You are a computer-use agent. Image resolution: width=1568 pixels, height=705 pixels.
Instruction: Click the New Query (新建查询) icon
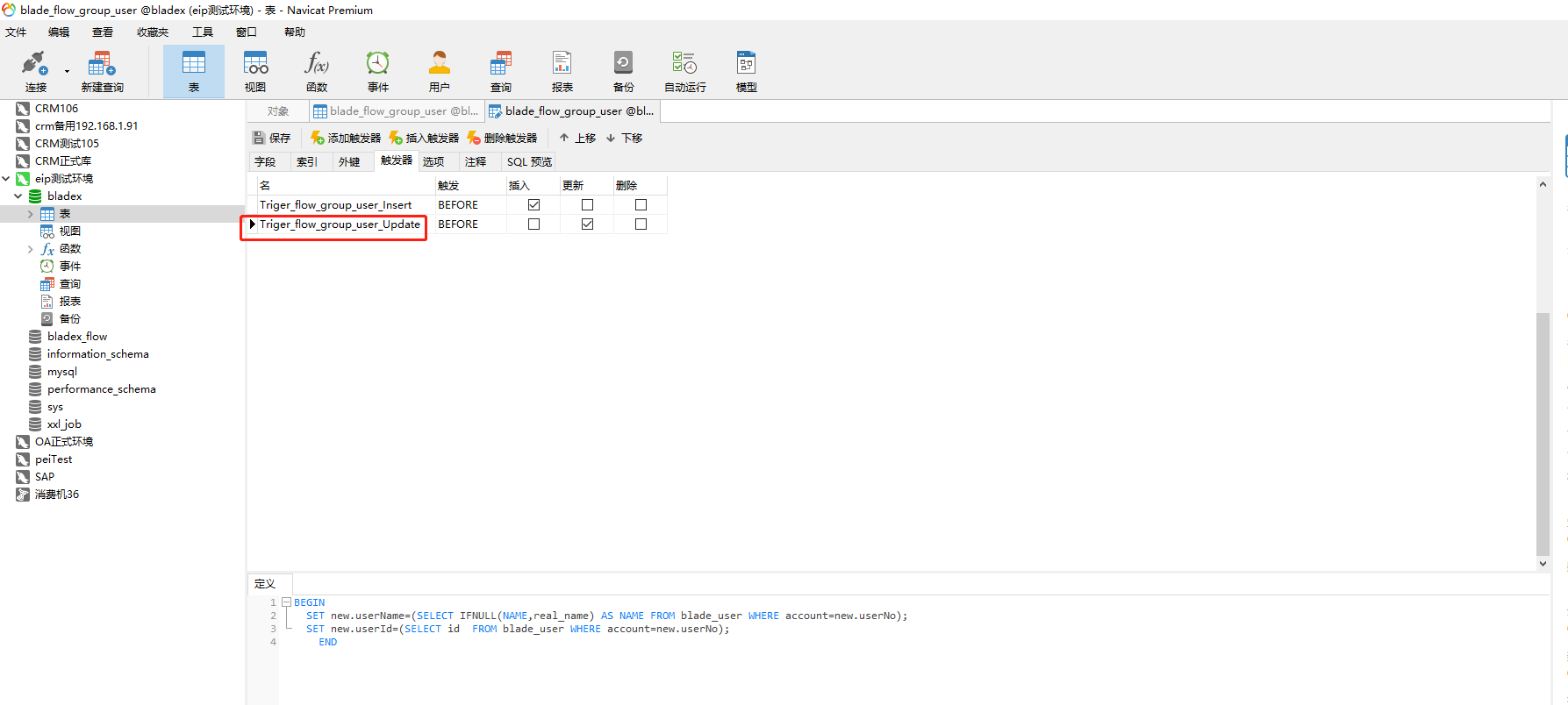click(102, 71)
